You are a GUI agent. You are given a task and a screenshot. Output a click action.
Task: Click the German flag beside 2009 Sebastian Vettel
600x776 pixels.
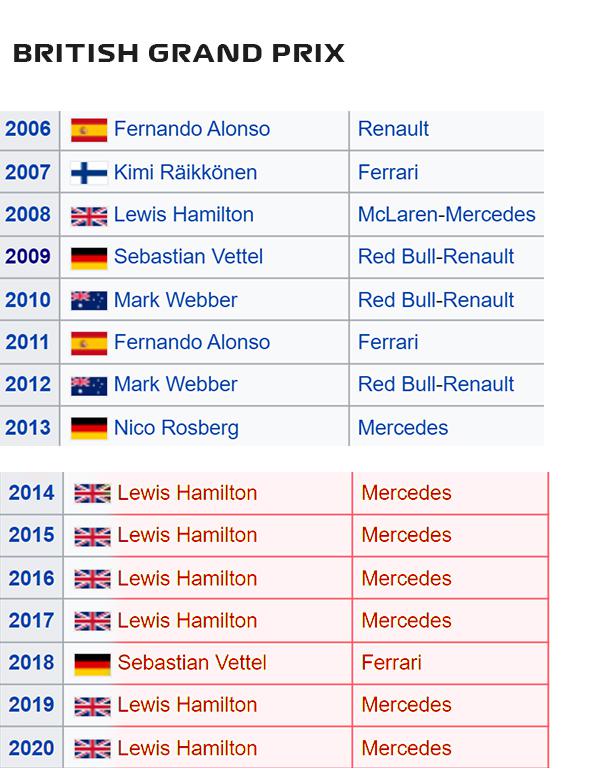[x=89, y=258]
